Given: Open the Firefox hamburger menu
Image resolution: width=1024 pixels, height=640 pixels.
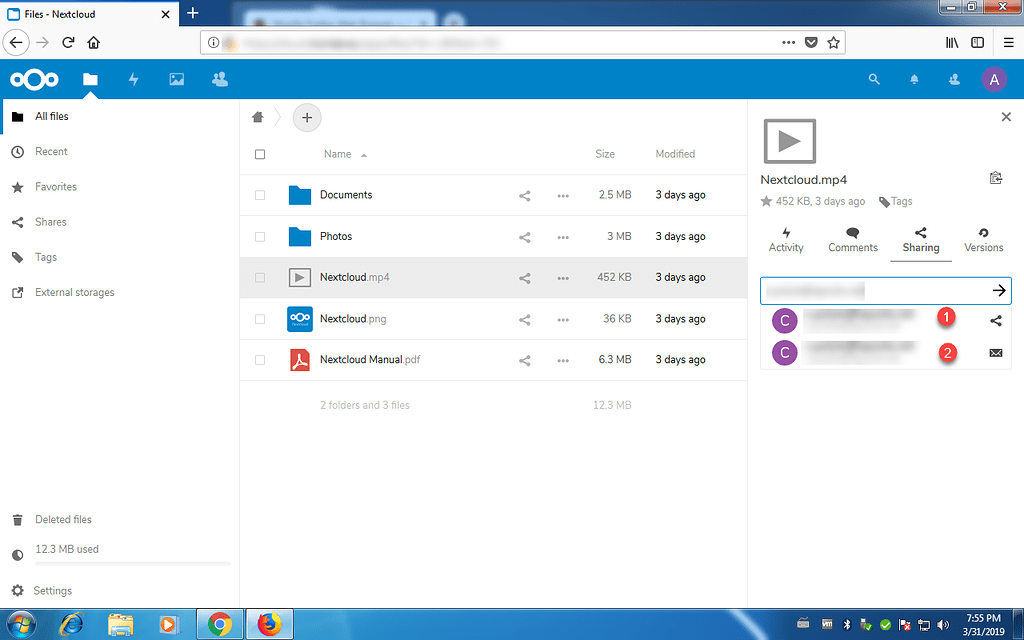Looking at the screenshot, I should [1008, 43].
